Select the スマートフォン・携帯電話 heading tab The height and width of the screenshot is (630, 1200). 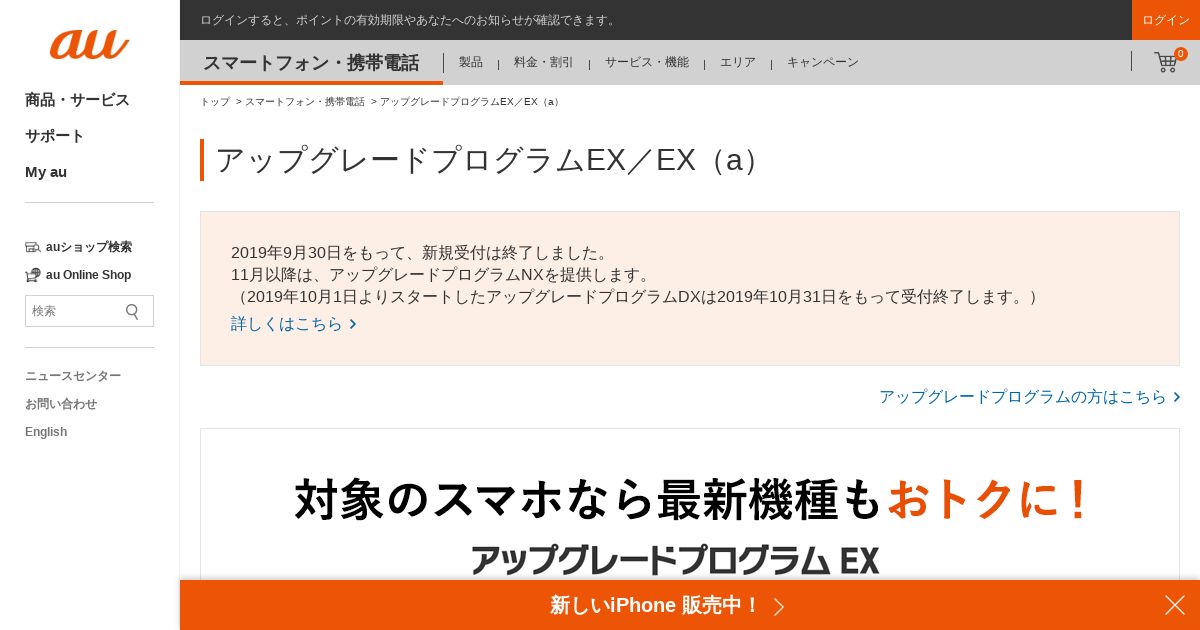coord(311,63)
